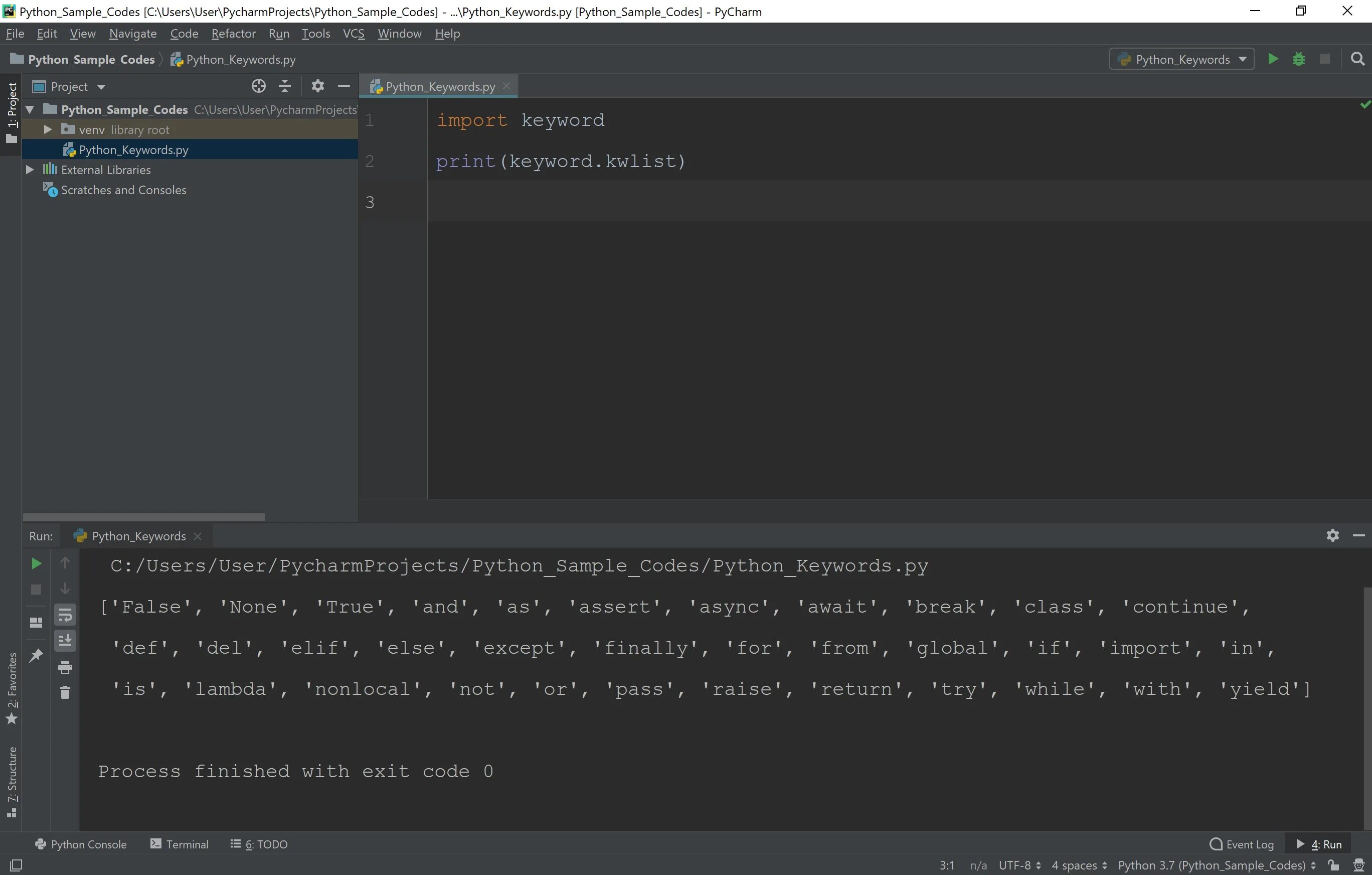
Task: Expand the External Libraries tree item
Action: click(29, 169)
